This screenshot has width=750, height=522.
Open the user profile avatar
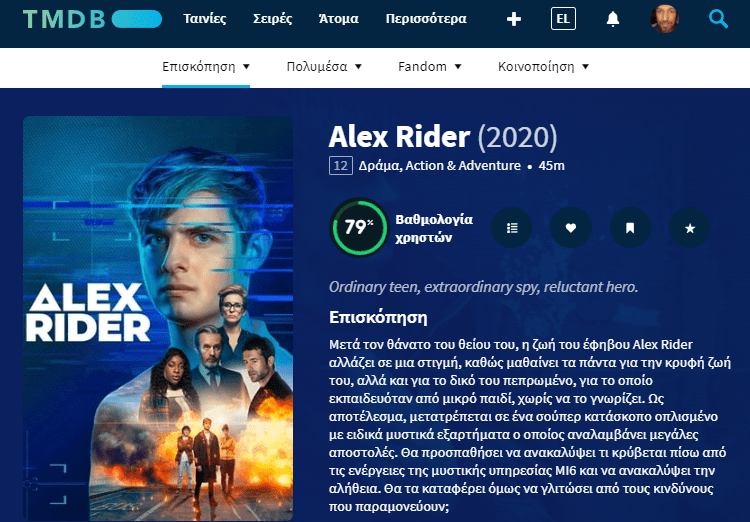[664, 19]
